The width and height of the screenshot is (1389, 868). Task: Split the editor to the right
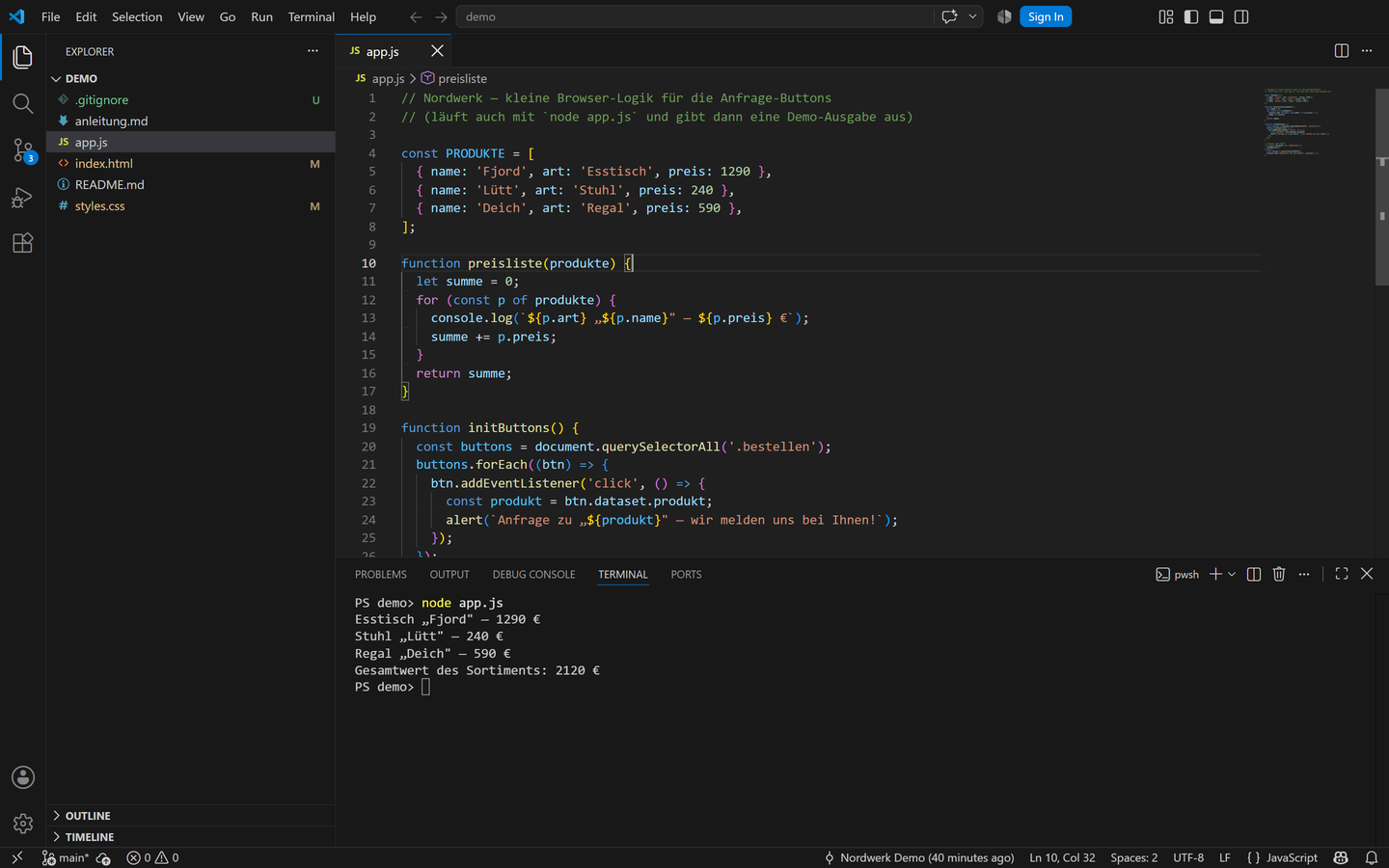tap(1341, 51)
